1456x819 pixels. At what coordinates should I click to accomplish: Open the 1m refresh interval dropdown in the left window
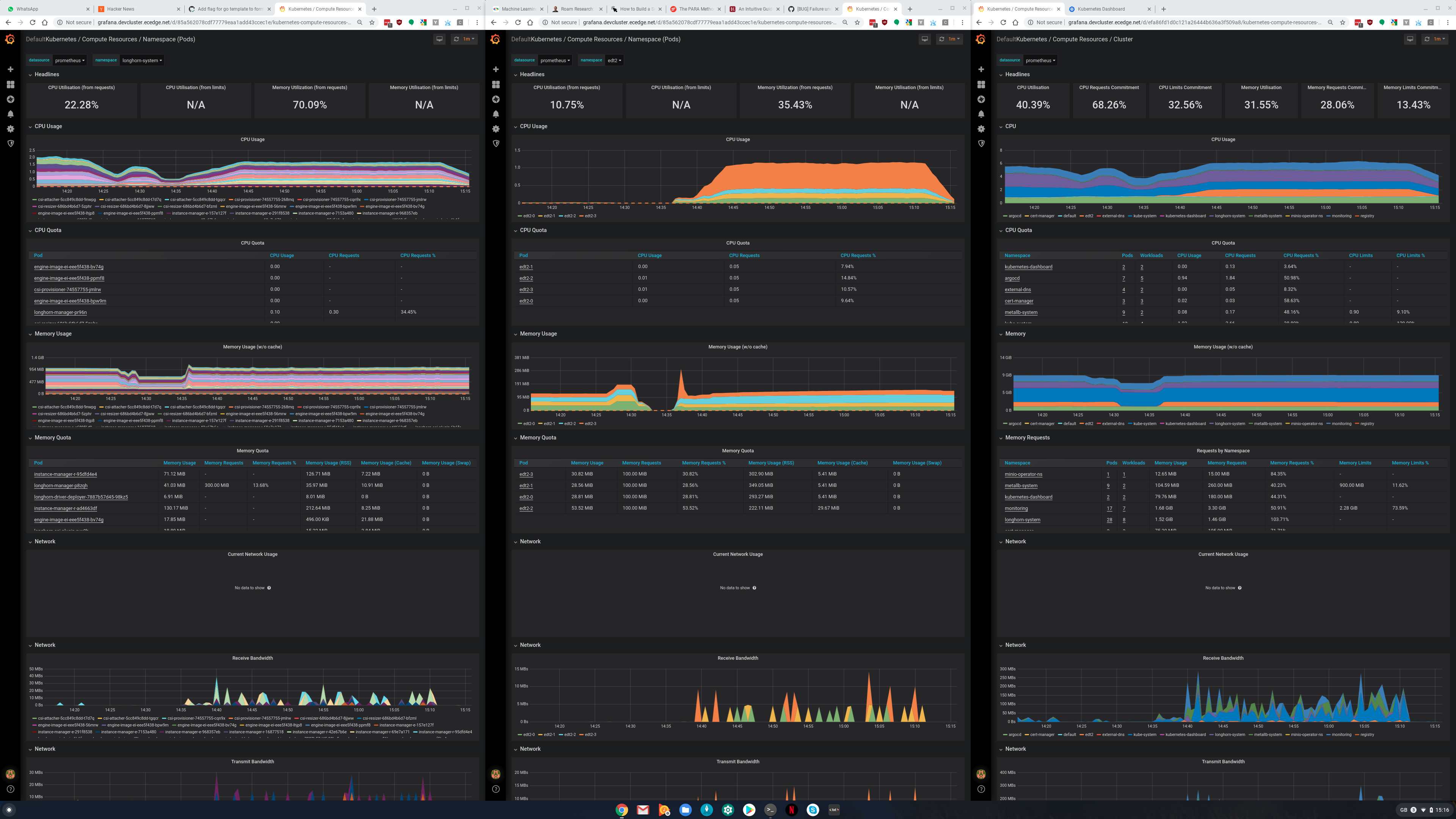pos(469,39)
